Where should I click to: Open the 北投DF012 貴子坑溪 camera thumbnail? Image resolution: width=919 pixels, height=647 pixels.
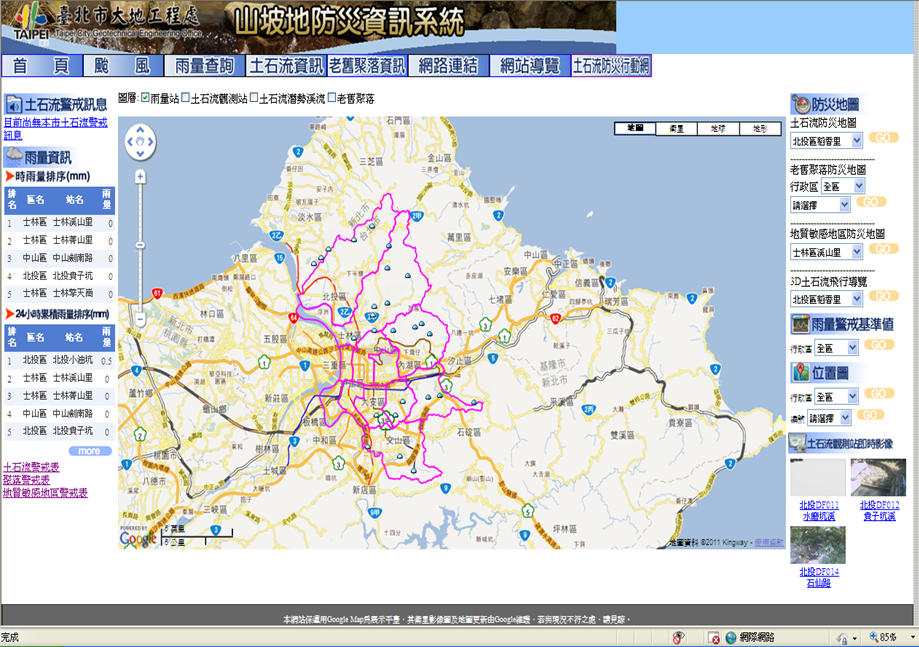pos(878,478)
